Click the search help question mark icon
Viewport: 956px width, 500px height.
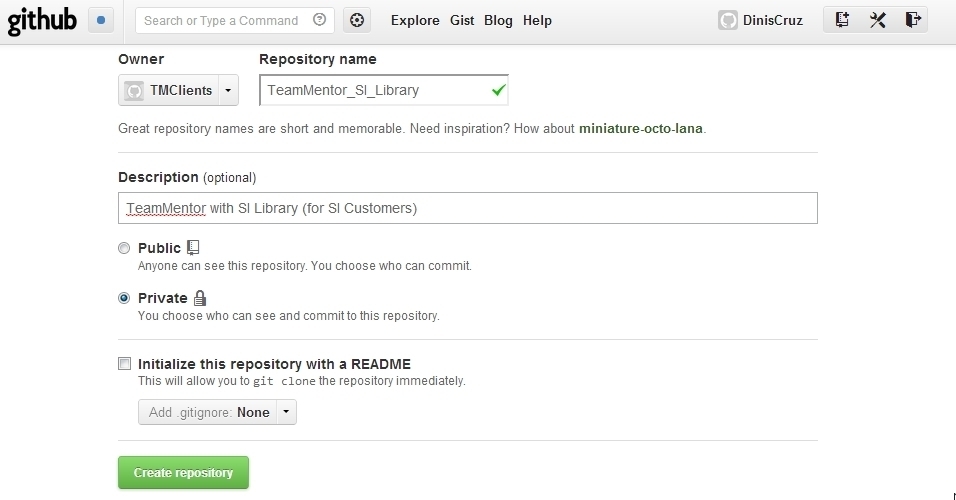[318, 20]
